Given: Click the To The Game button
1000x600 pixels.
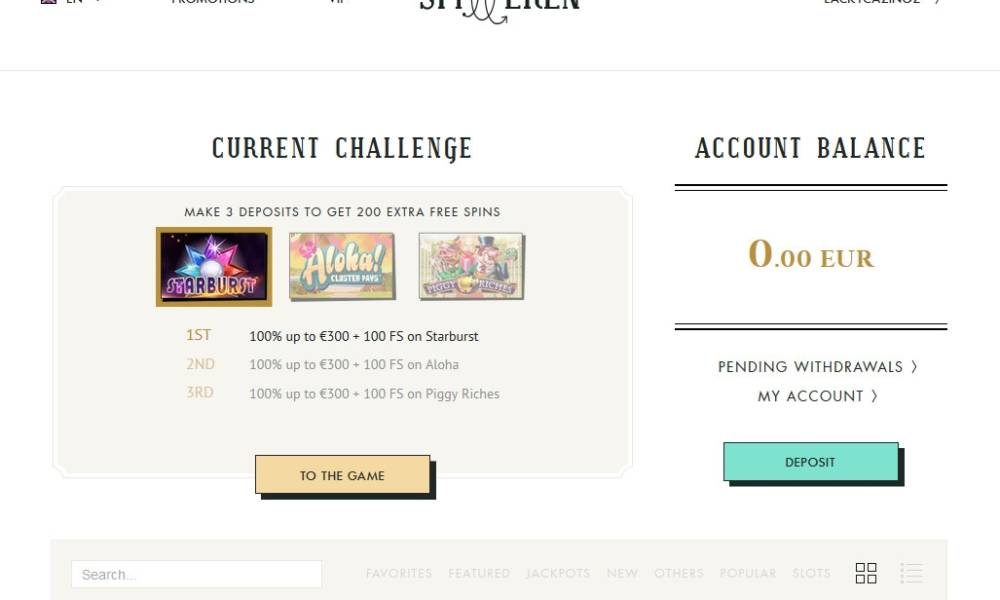Looking at the screenshot, I should click(x=342, y=474).
